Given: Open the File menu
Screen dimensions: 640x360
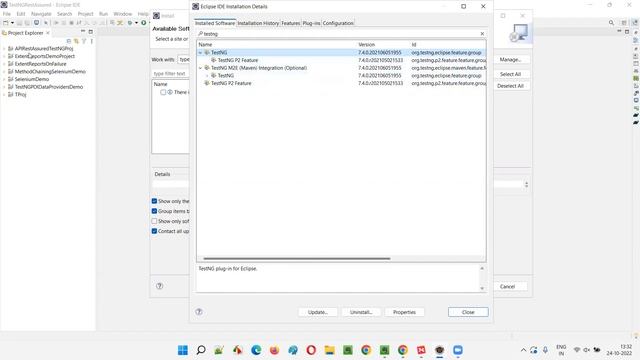Looking at the screenshot, I should click(x=7, y=14).
